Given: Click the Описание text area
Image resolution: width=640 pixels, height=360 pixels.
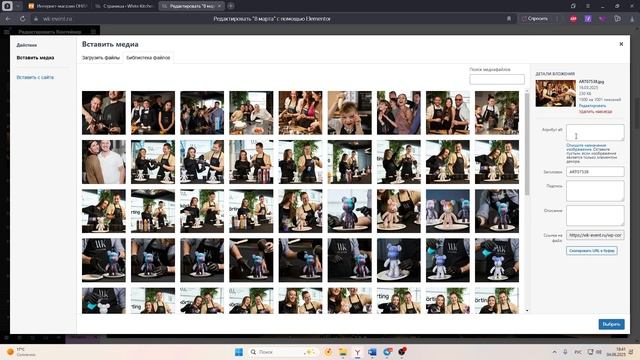Looking at the screenshot, I should 595,215.
